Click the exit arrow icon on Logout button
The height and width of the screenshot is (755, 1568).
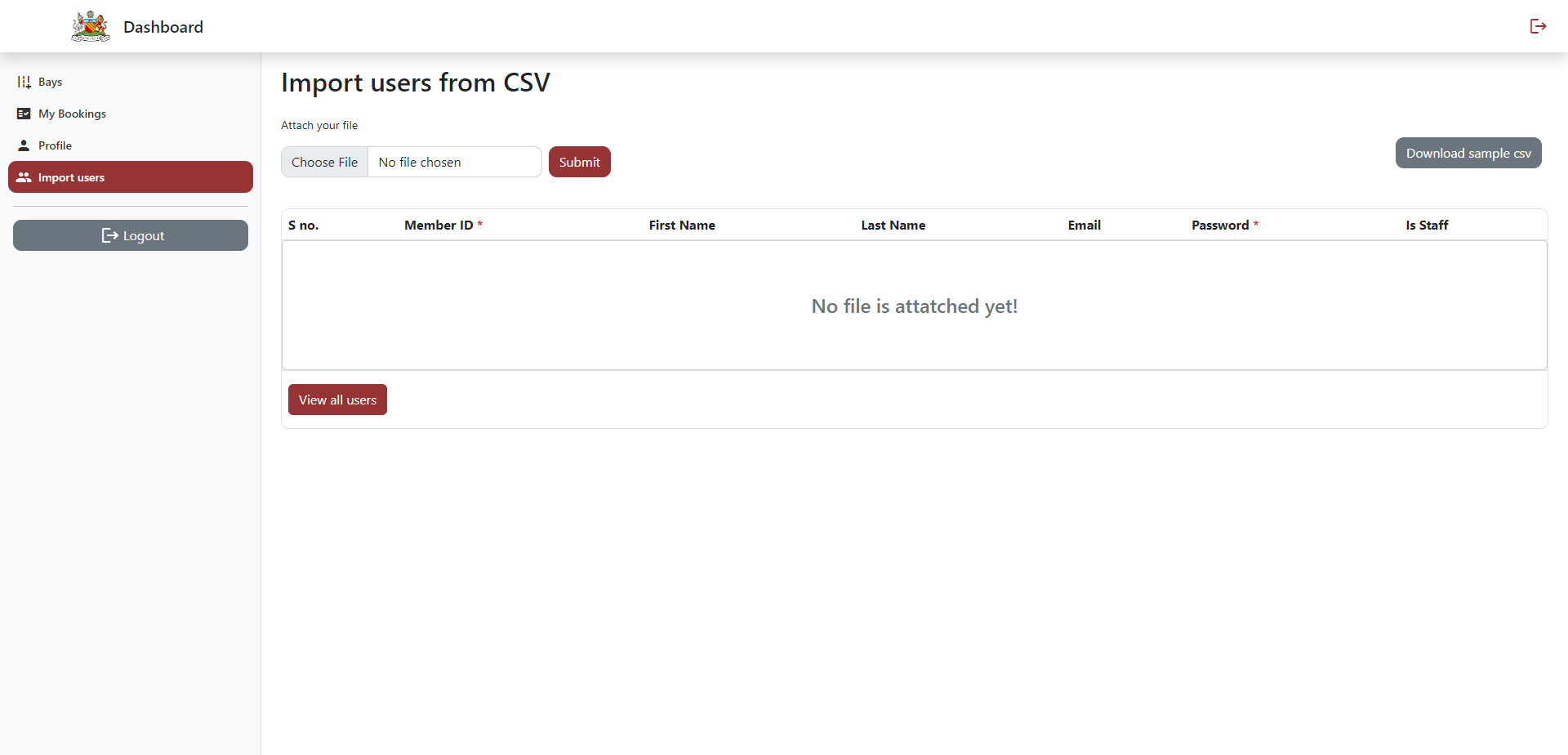(109, 235)
